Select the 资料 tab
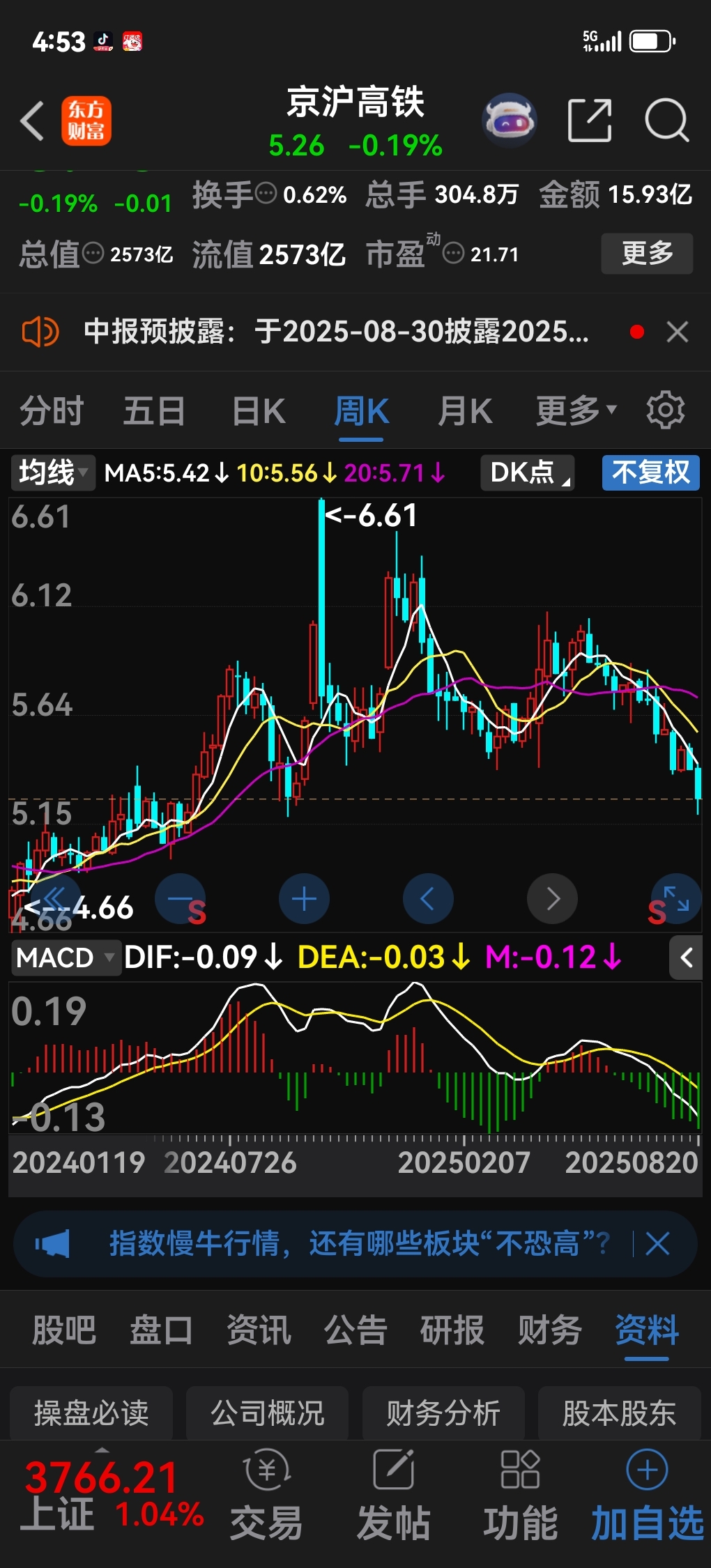The height and width of the screenshot is (1568, 711). point(647,1330)
